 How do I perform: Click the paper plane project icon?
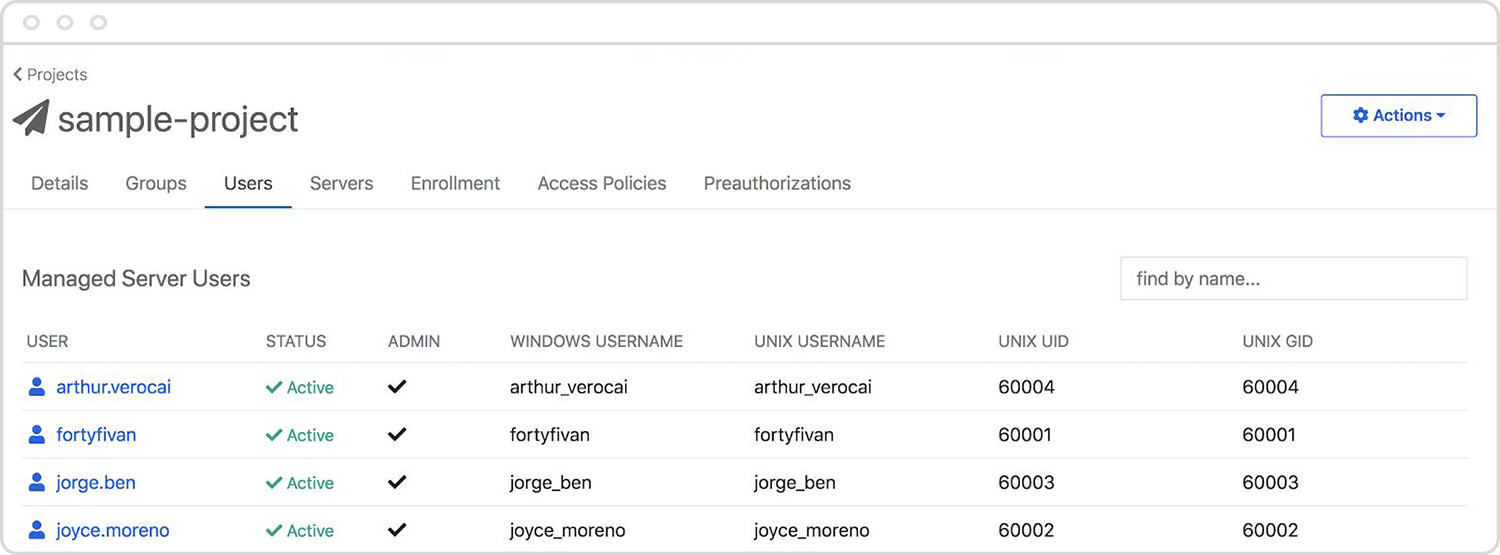point(31,118)
